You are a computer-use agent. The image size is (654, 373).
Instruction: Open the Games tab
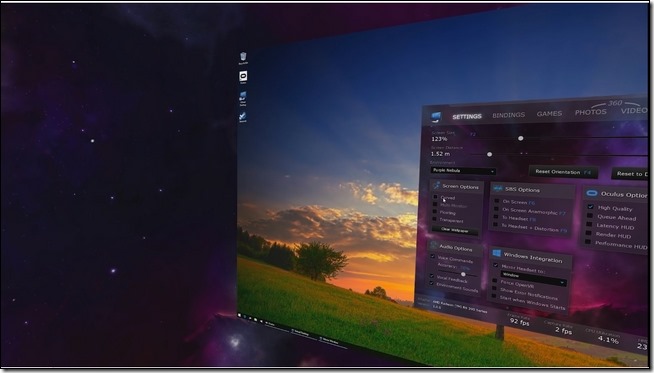(x=549, y=113)
